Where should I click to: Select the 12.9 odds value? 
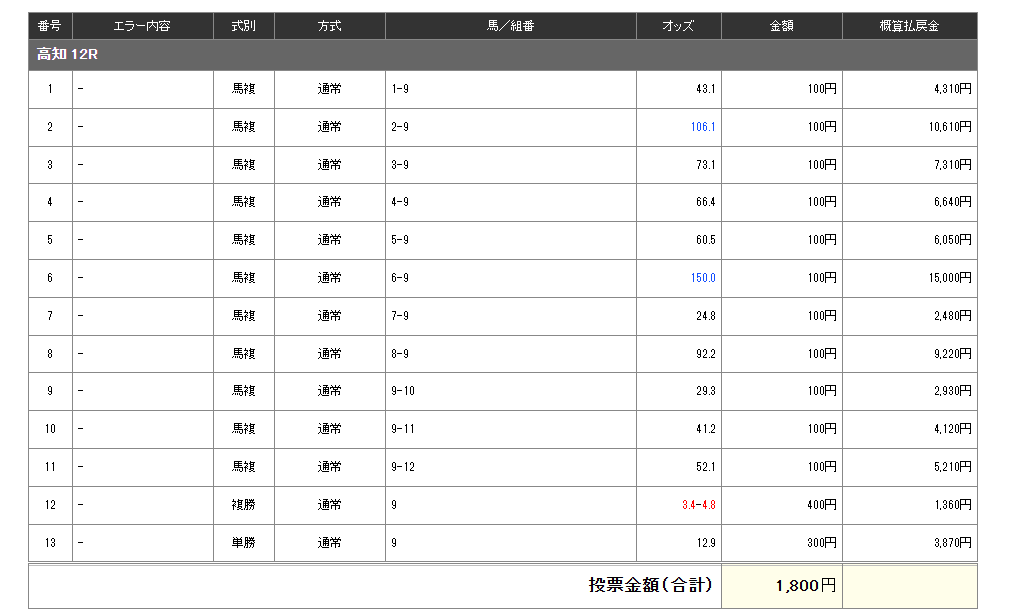click(x=705, y=543)
